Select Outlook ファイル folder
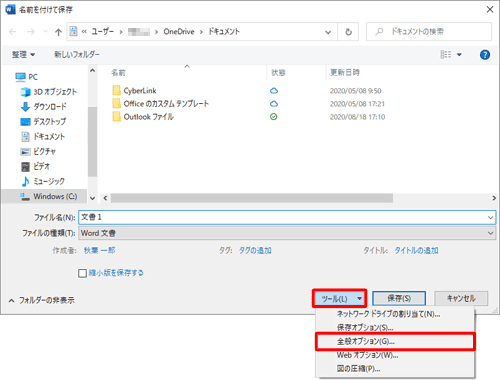Screen dimensions: 500x380 click(143, 117)
